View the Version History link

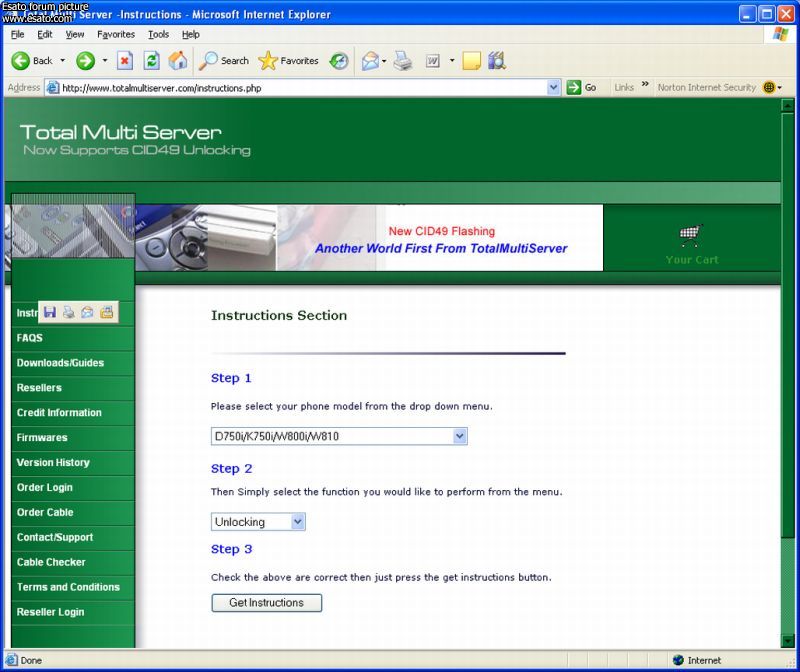pyautogui.click(x=53, y=463)
